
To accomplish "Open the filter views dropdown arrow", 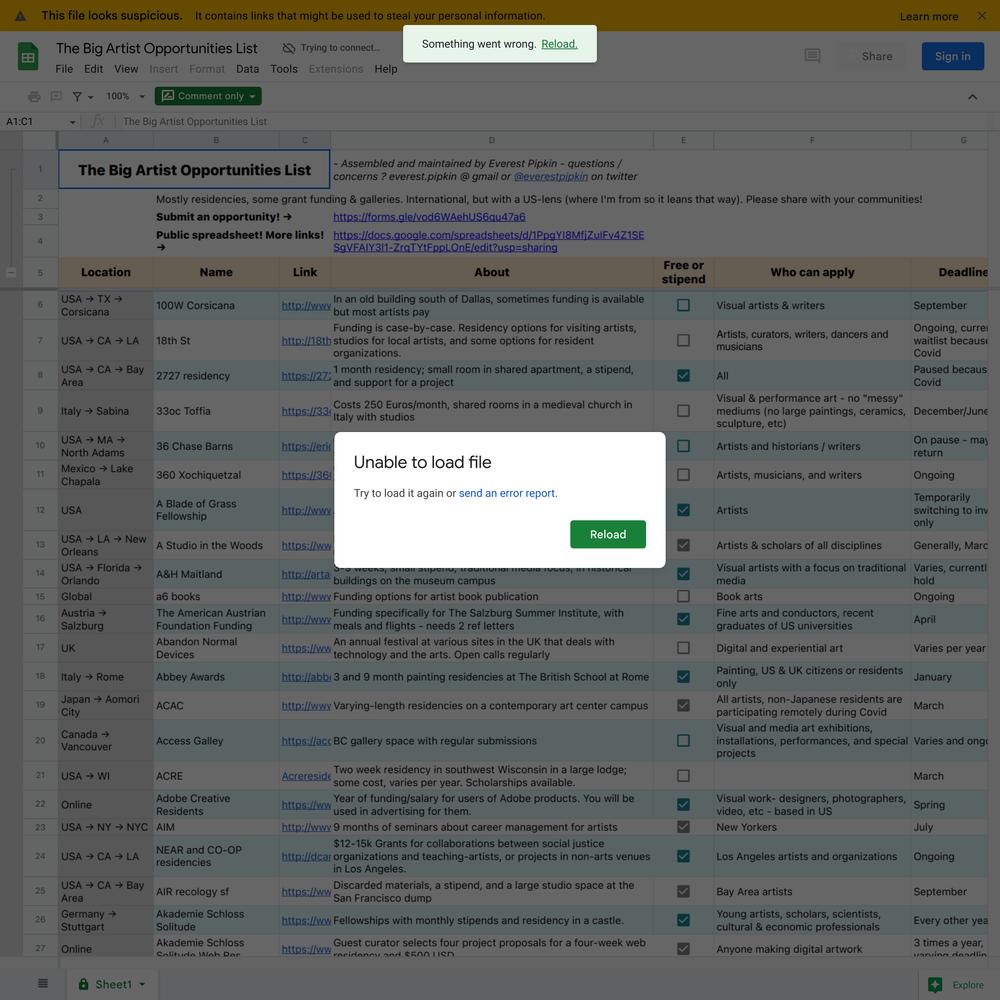I will (91, 97).
